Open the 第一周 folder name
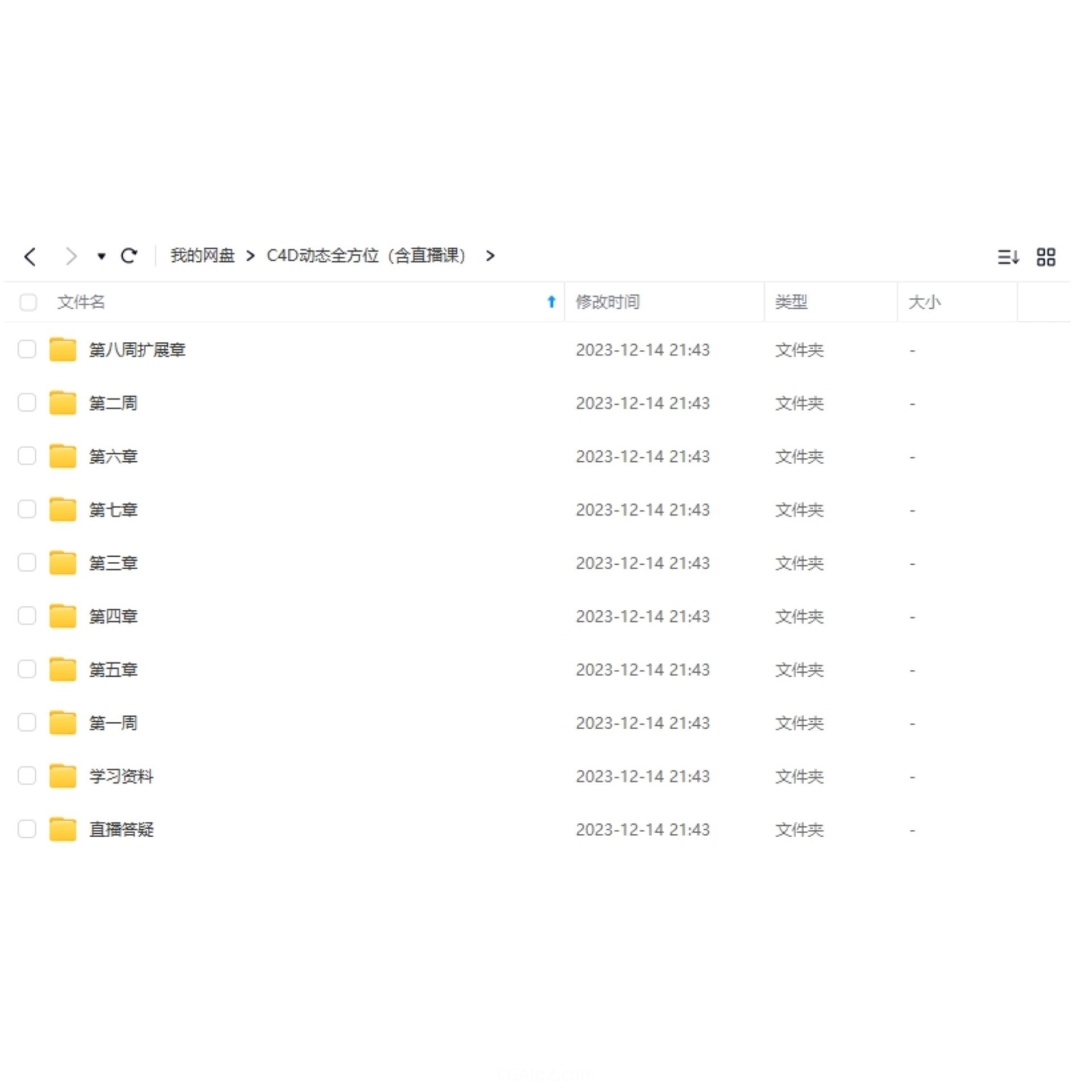 tap(113, 723)
